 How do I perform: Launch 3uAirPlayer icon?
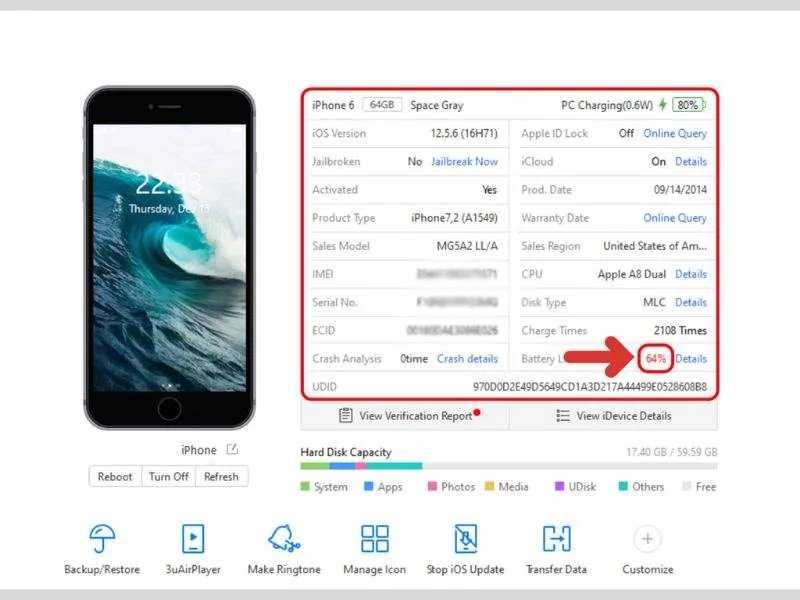point(193,538)
